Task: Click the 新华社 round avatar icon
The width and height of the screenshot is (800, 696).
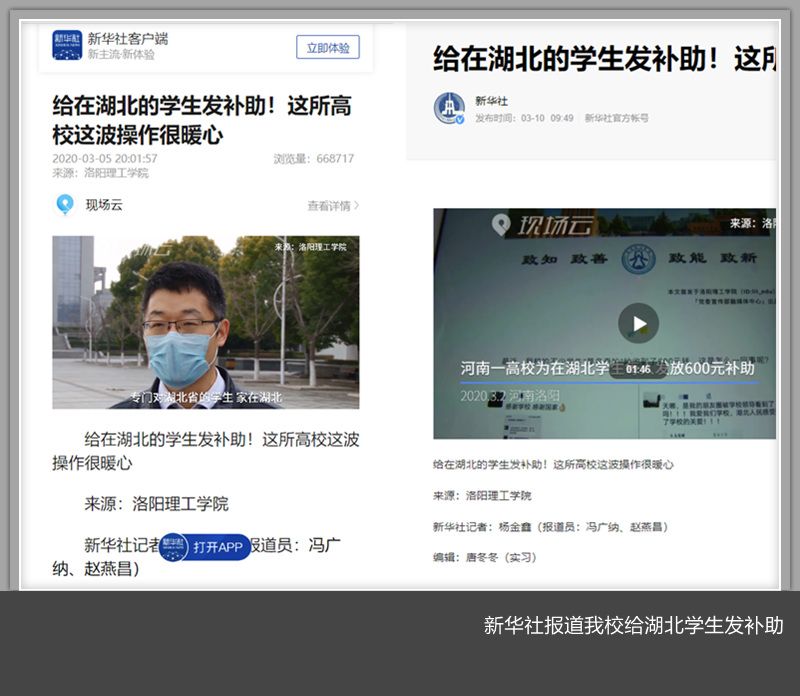Action: pyautogui.click(x=449, y=108)
